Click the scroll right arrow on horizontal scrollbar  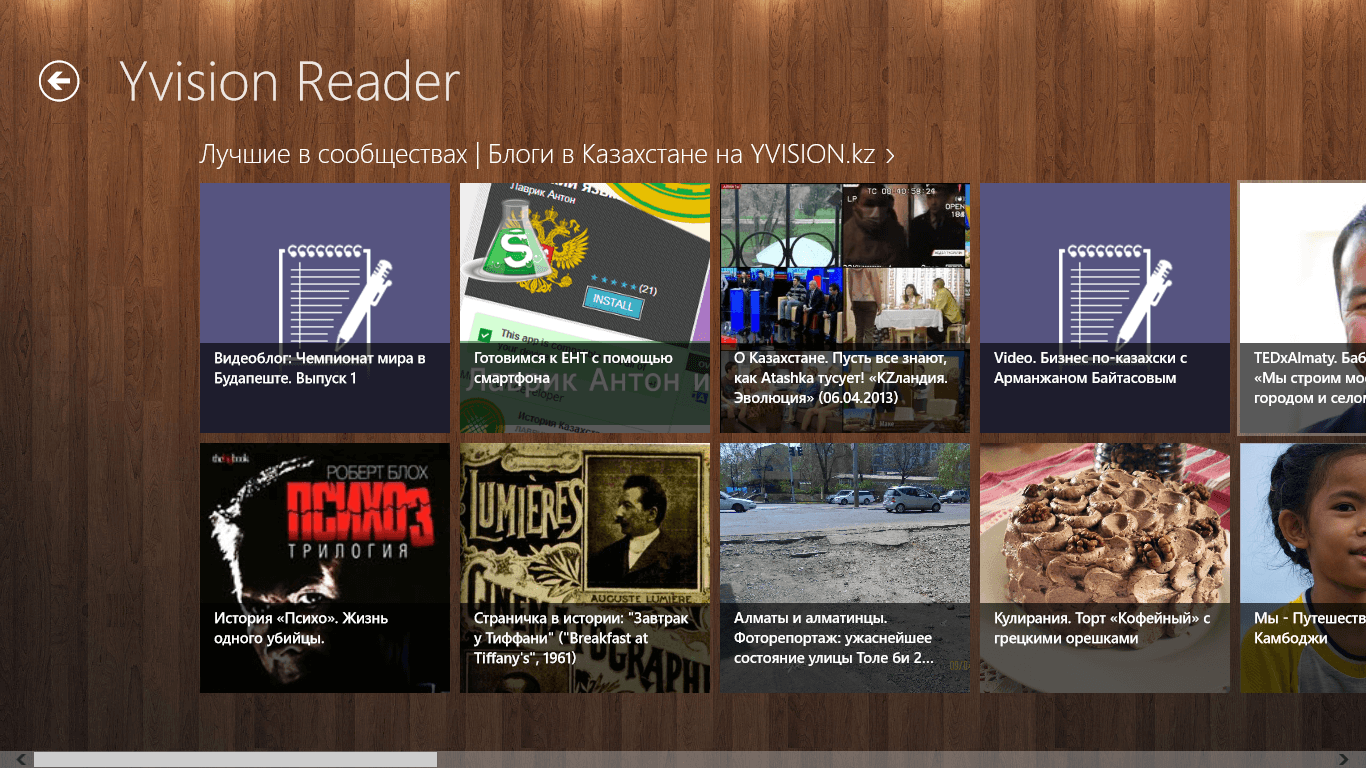1346,760
